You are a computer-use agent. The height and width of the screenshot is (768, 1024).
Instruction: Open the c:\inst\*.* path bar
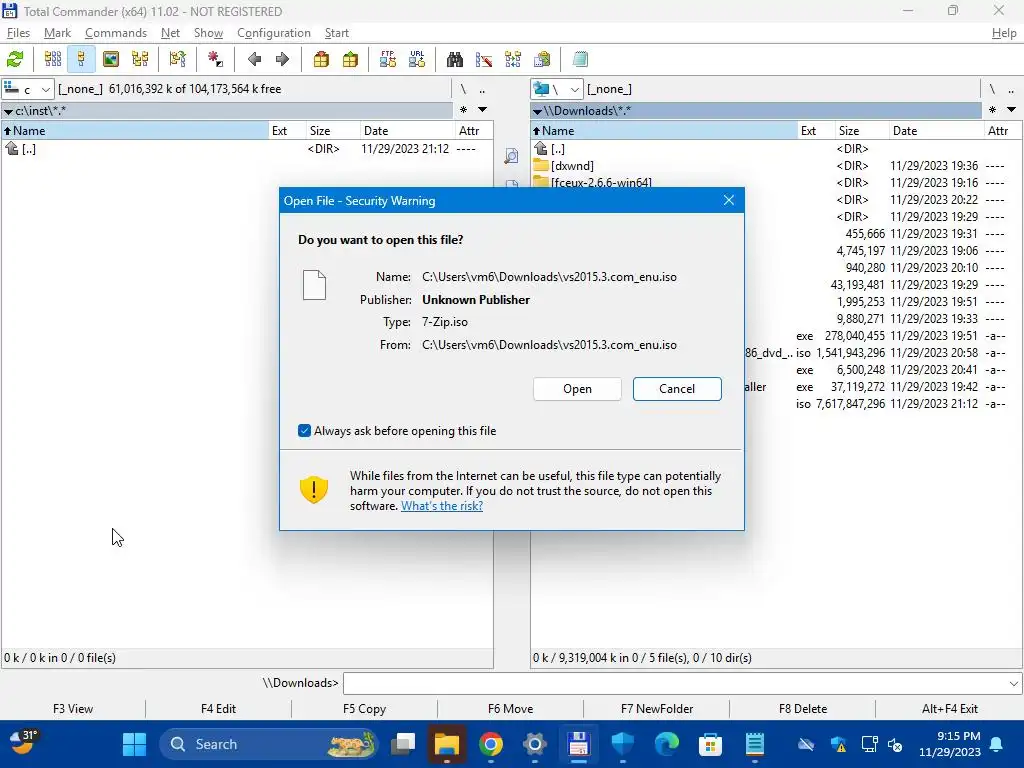227,110
